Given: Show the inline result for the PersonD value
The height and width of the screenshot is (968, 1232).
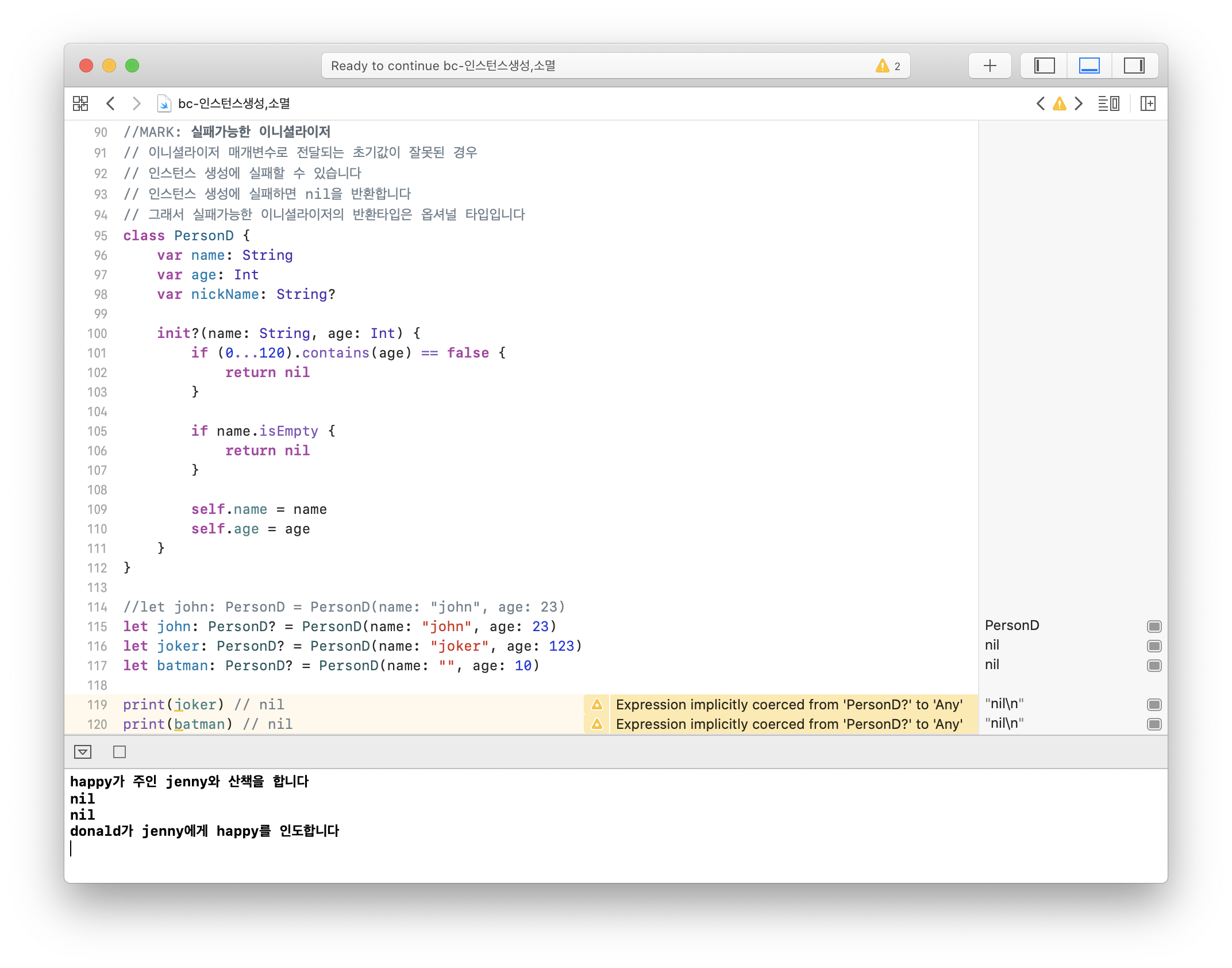Looking at the screenshot, I should tap(1154, 627).
